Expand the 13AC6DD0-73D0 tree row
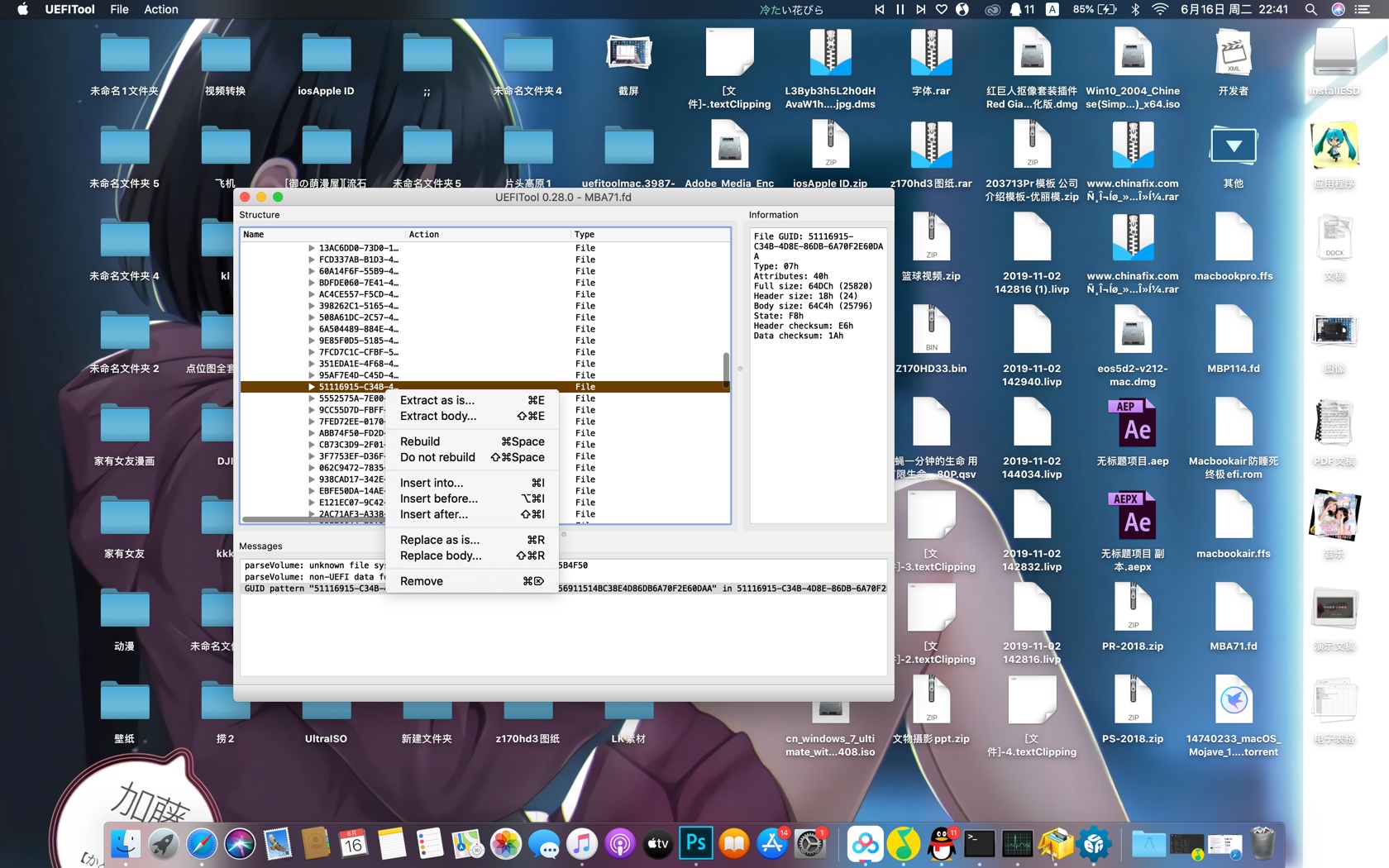1389x868 pixels. coord(312,248)
